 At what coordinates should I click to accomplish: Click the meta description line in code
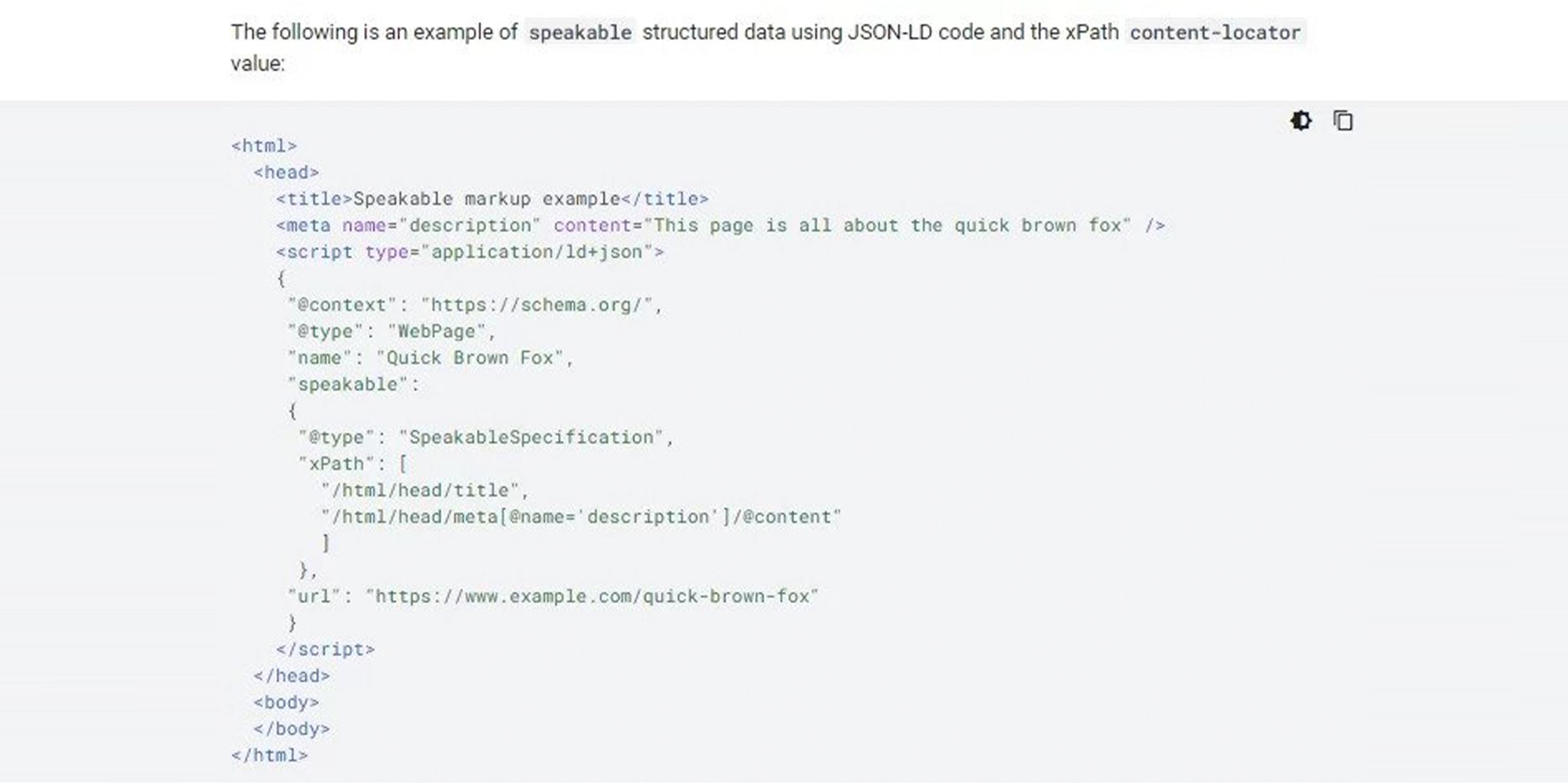coord(720,225)
